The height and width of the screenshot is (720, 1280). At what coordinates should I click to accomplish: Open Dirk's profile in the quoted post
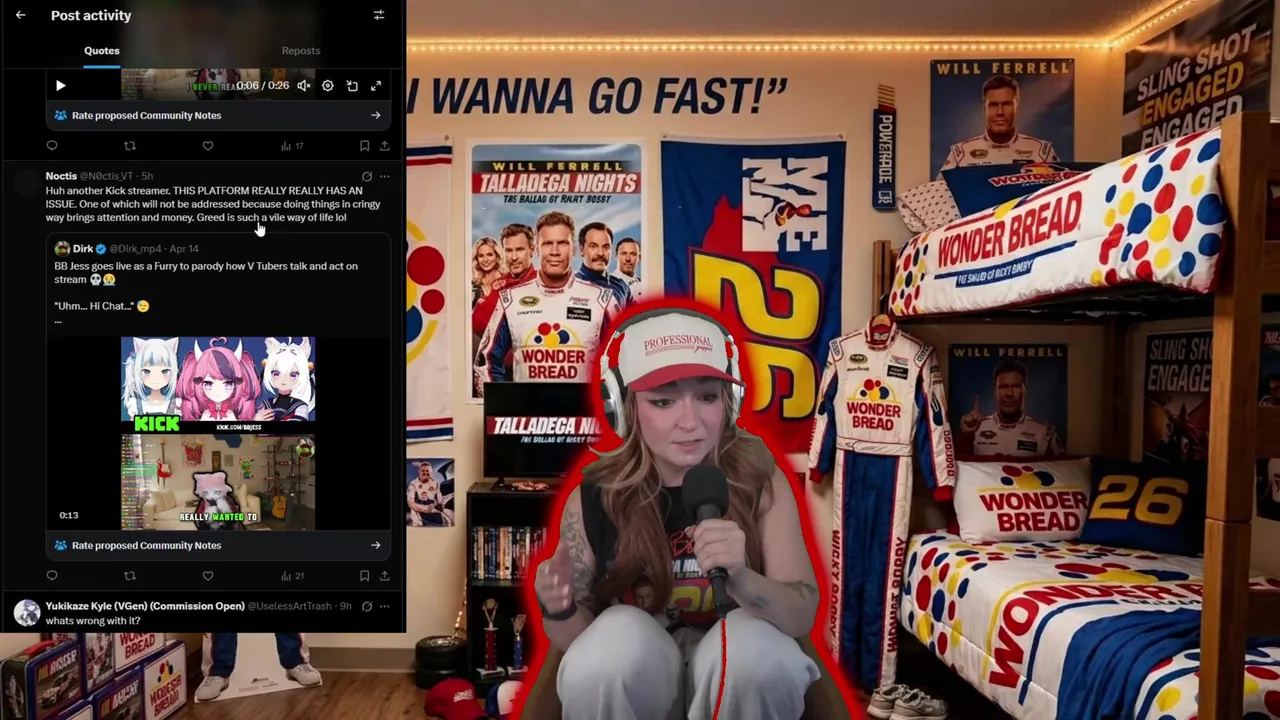(x=83, y=248)
